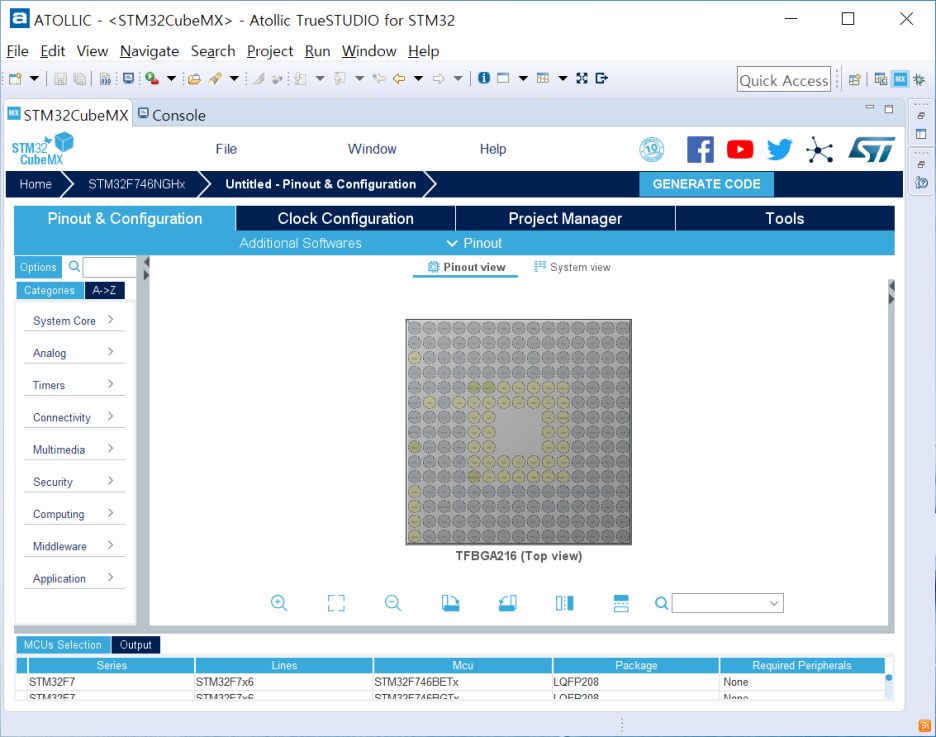Click the peripheral search input field
Viewport: 936px width, 737px height.
point(109,267)
